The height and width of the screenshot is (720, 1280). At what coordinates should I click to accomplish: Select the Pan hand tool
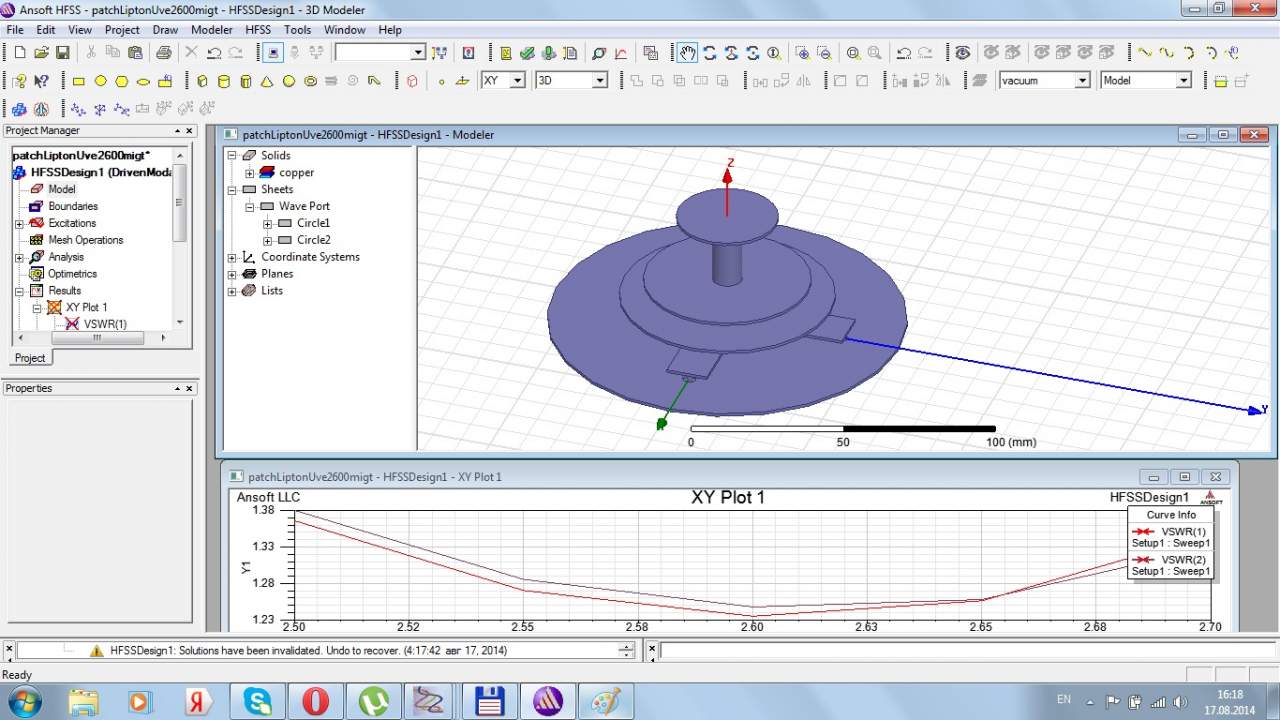pos(687,53)
